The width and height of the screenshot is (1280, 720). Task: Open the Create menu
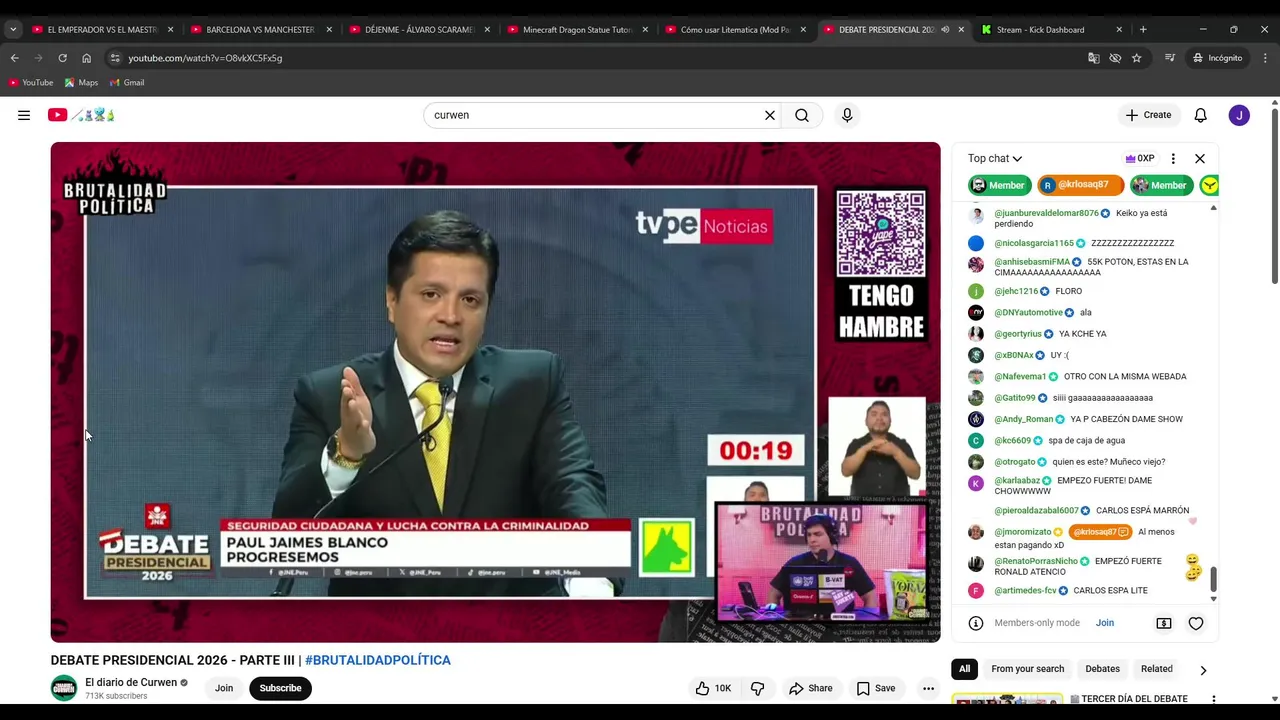coord(1148,115)
